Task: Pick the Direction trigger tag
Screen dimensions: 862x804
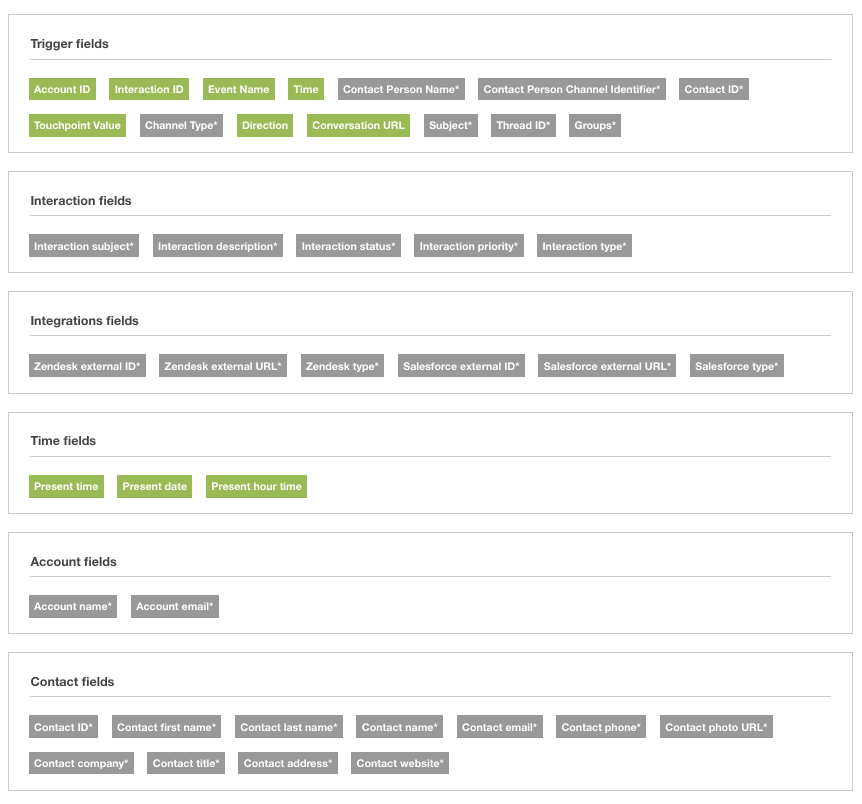Action: point(265,126)
